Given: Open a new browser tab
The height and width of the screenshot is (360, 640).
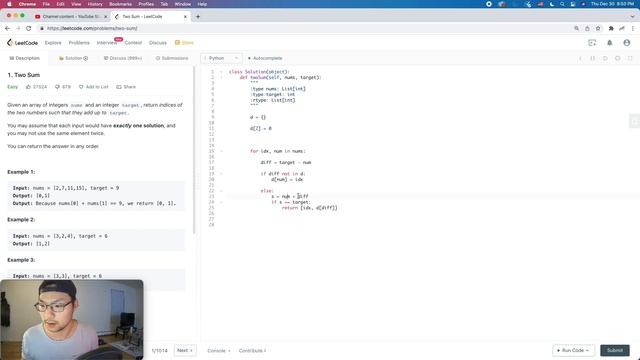Looking at the screenshot, I should (x=198, y=17).
